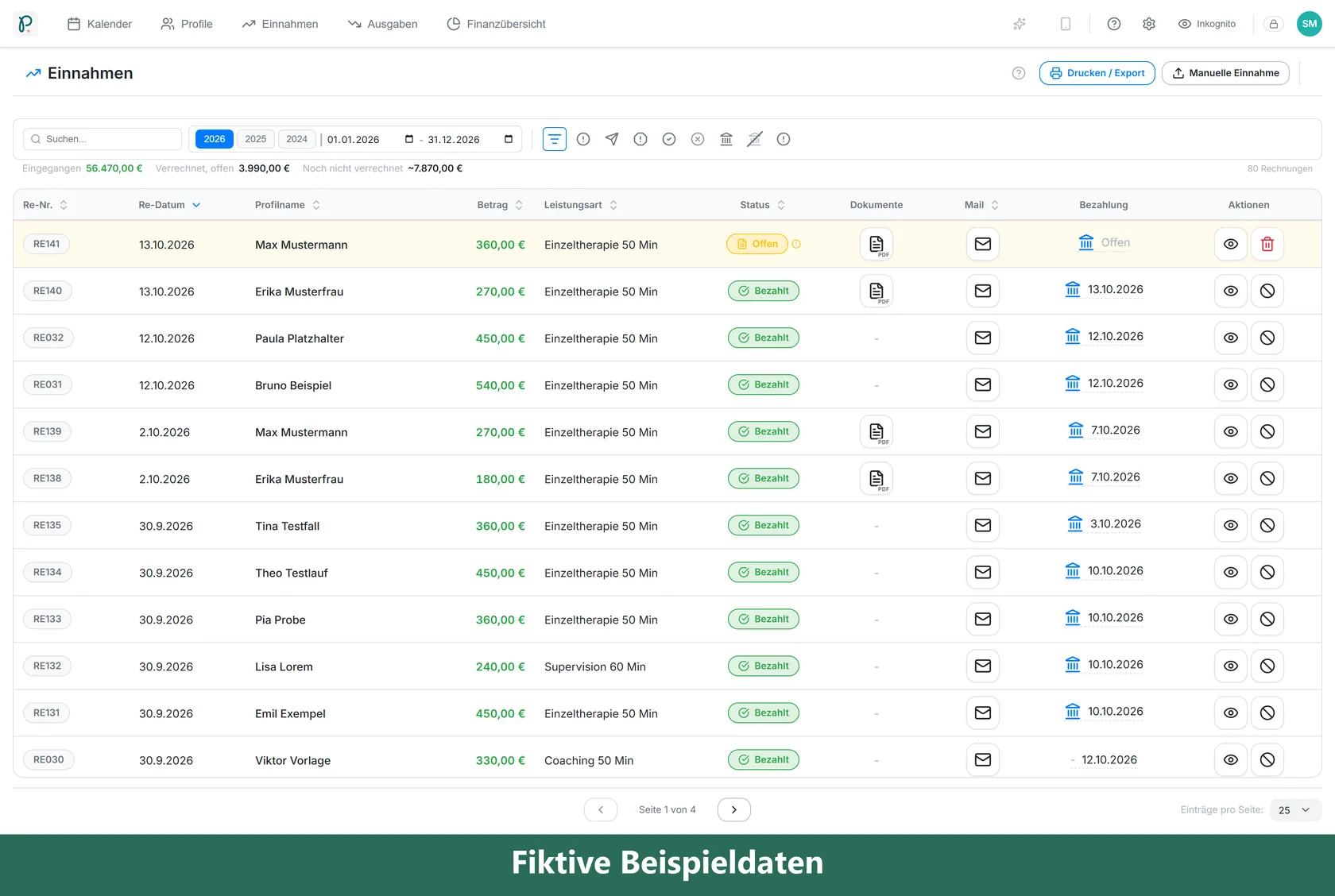Open the Kalender menu

[99, 24]
